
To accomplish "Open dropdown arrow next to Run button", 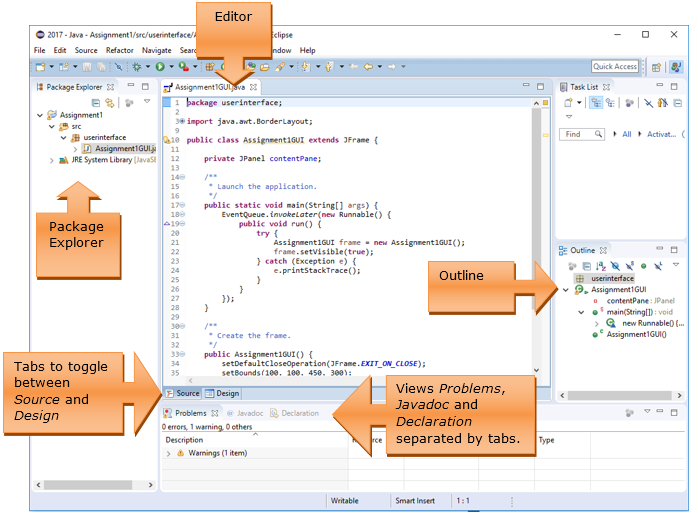I will pos(171,67).
